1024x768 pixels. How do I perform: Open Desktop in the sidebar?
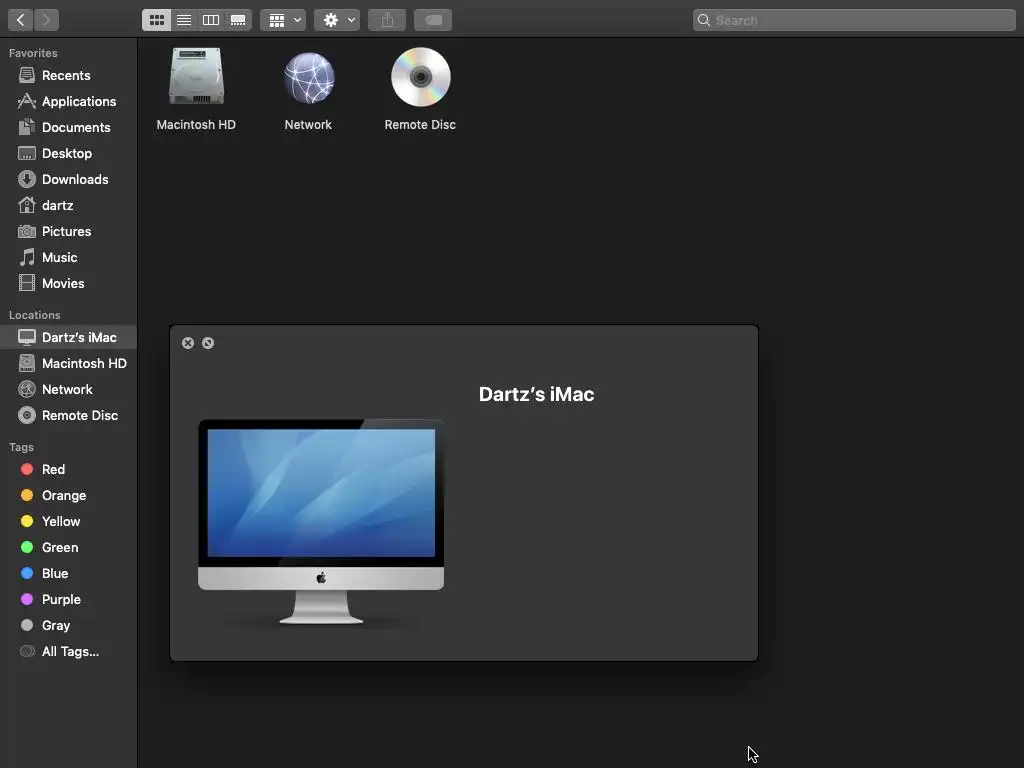pos(69,153)
